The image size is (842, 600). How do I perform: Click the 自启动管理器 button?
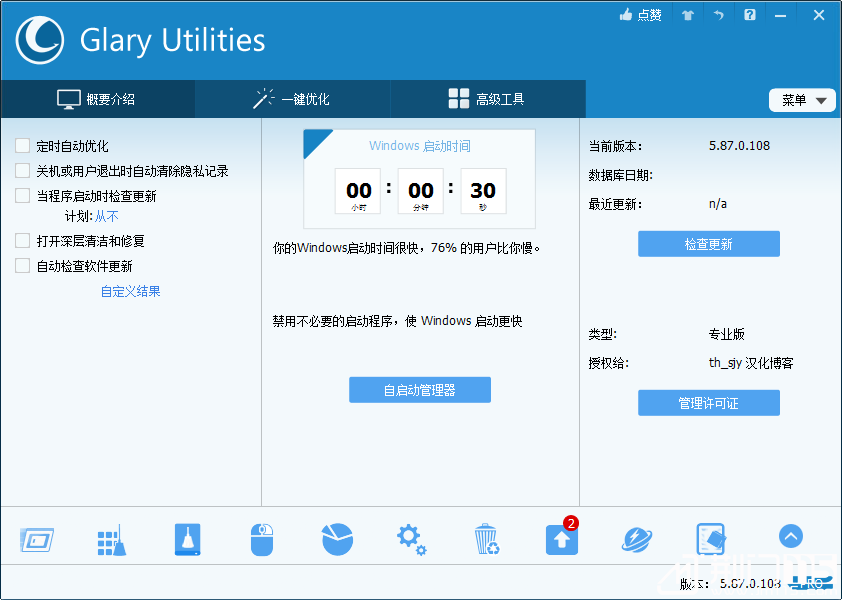[x=420, y=390]
